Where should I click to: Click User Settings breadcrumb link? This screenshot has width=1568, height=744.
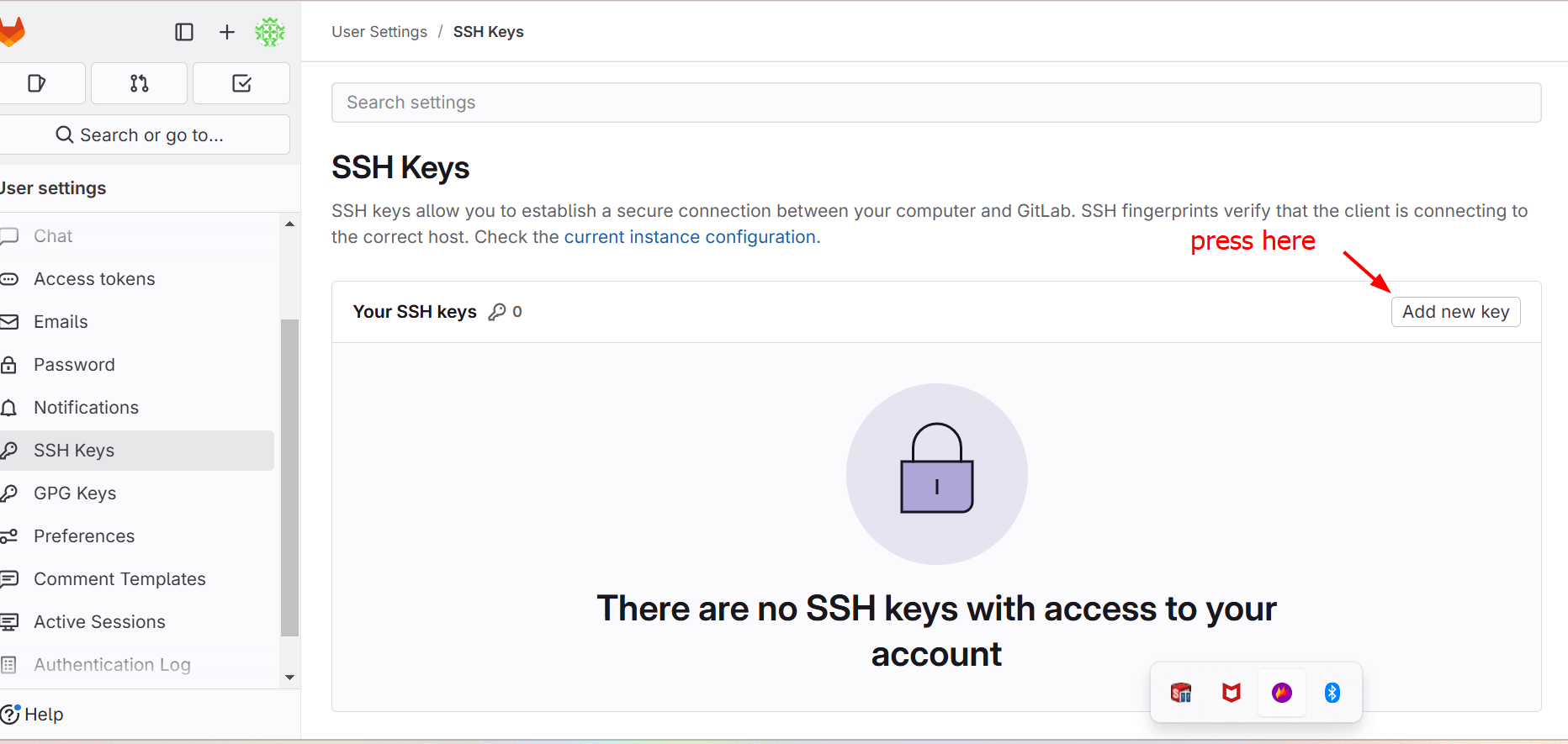click(x=379, y=32)
